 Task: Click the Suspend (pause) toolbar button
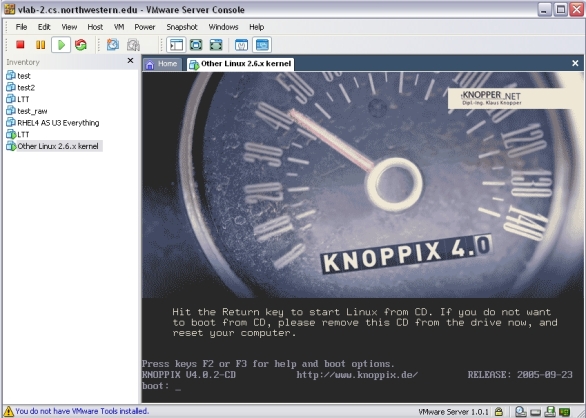click(40, 45)
